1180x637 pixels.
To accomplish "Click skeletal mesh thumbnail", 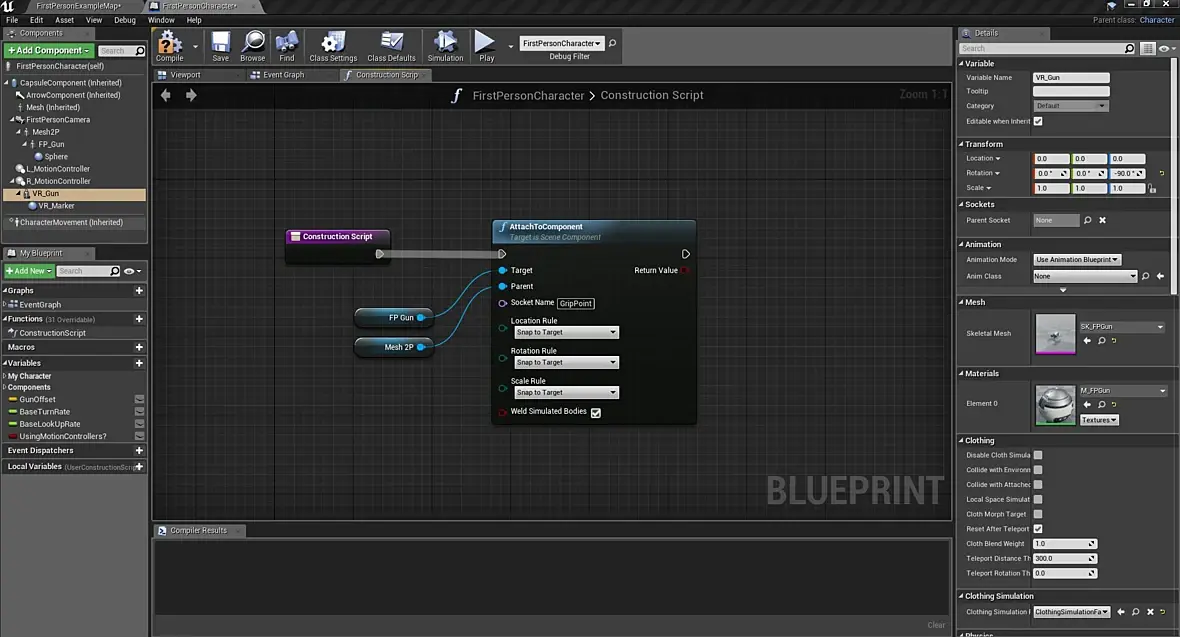I will pyautogui.click(x=1055, y=333).
